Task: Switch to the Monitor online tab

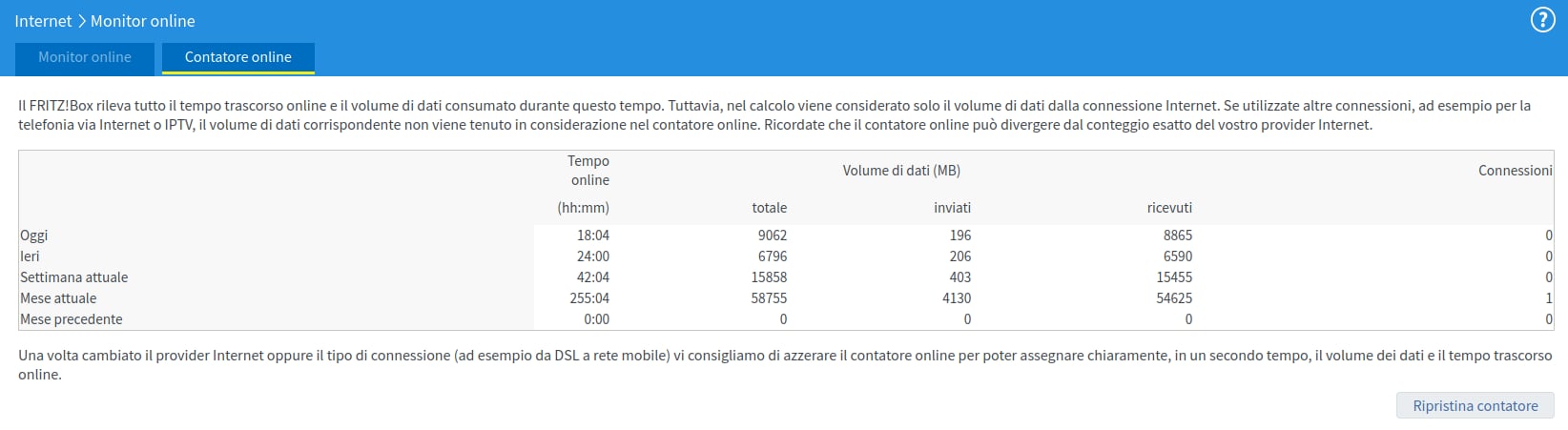Action: click(x=85, y=57)
